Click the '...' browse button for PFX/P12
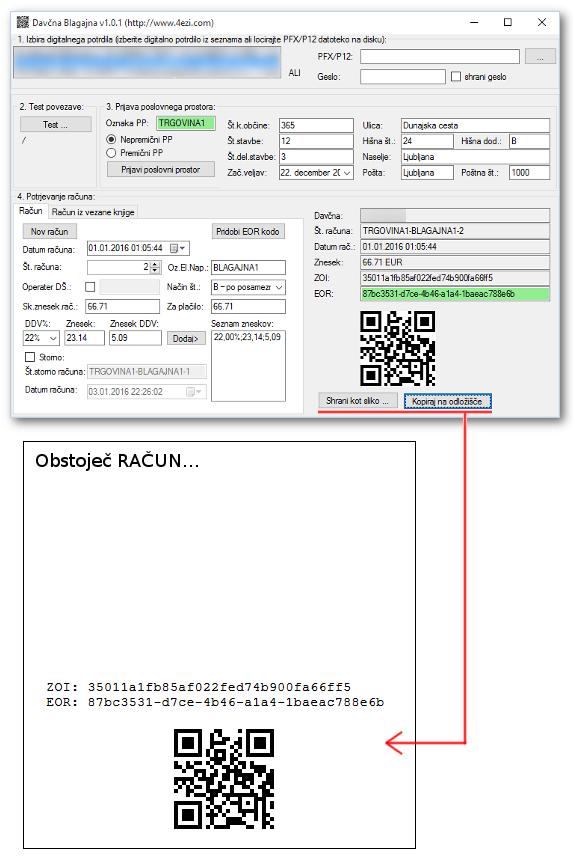 (540, 56)
